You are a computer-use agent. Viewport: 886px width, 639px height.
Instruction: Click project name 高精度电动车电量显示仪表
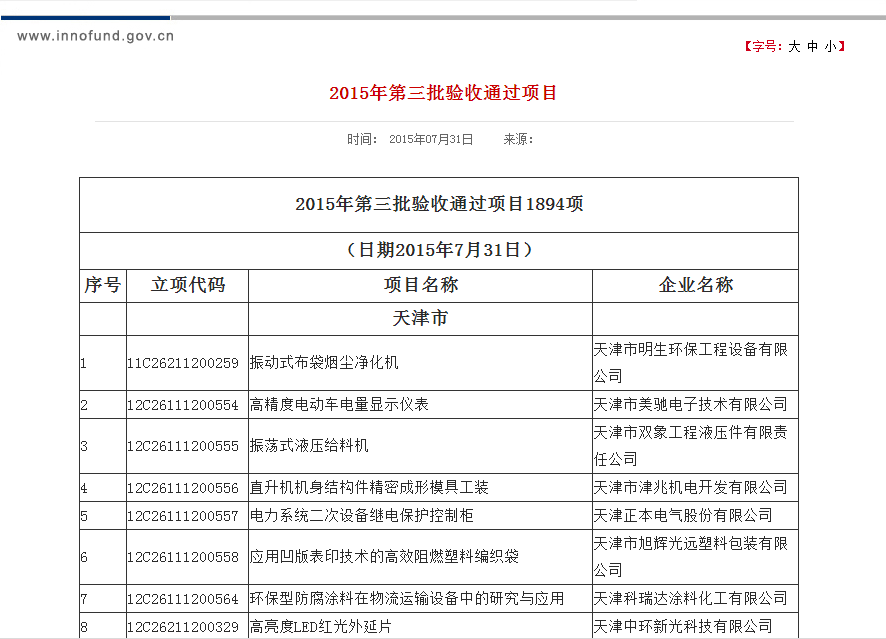coord(339,405)
